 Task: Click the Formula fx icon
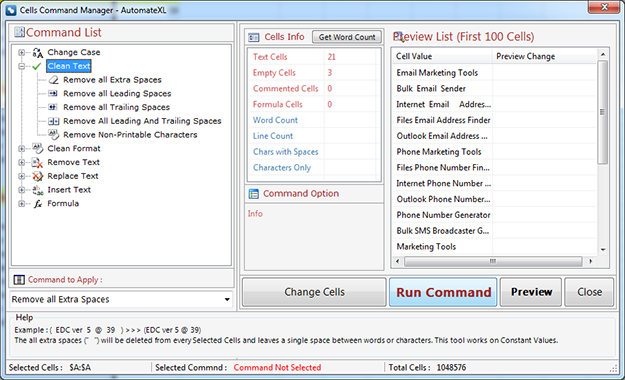tap(37, 204)
